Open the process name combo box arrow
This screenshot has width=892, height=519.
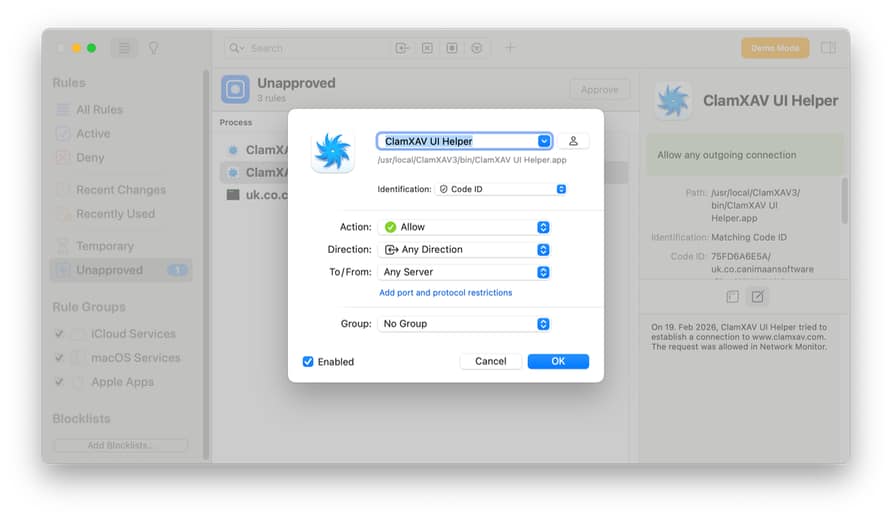coord(544,141)
